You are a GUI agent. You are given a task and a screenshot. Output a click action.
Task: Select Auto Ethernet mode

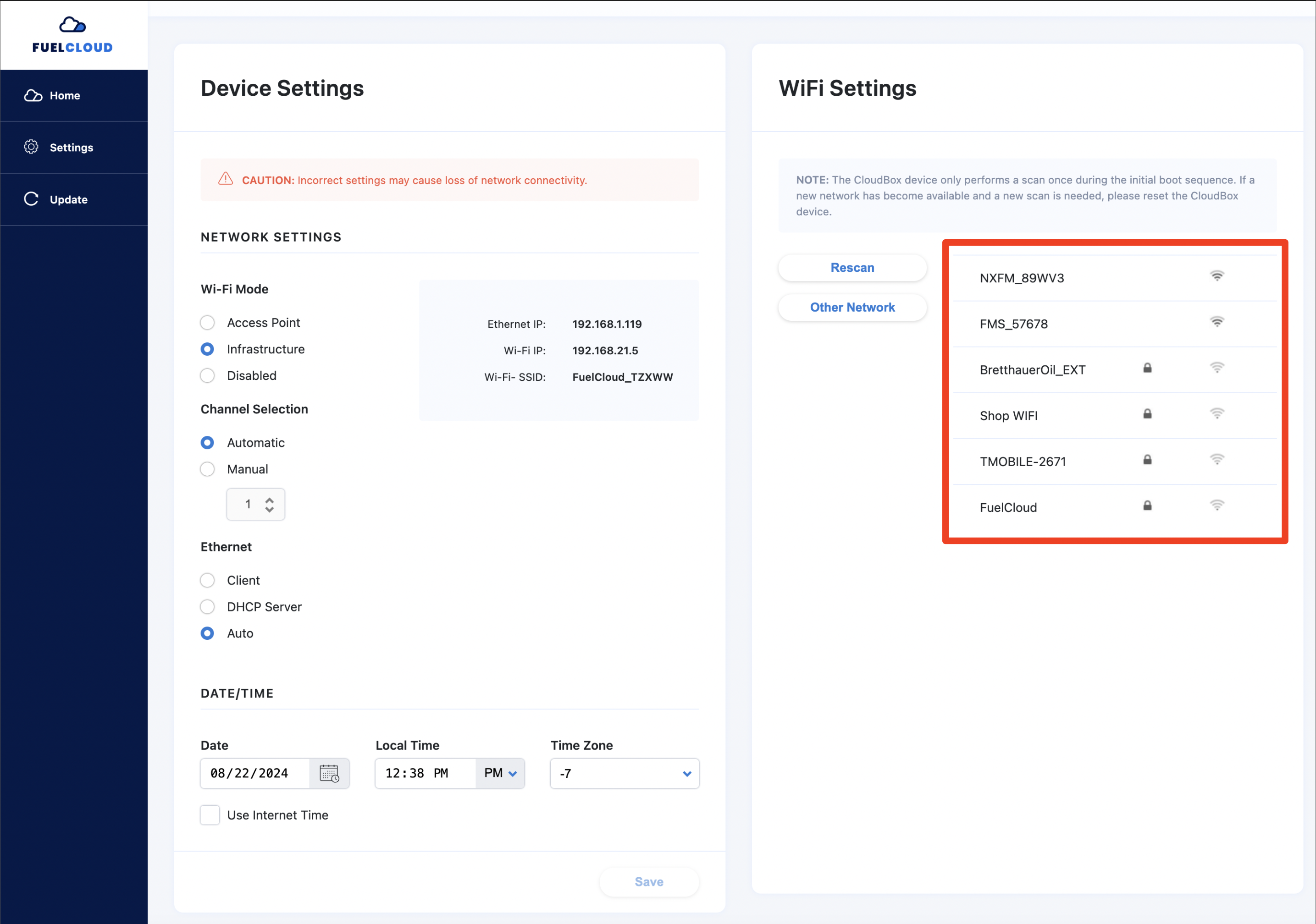(x=207, y=633)
